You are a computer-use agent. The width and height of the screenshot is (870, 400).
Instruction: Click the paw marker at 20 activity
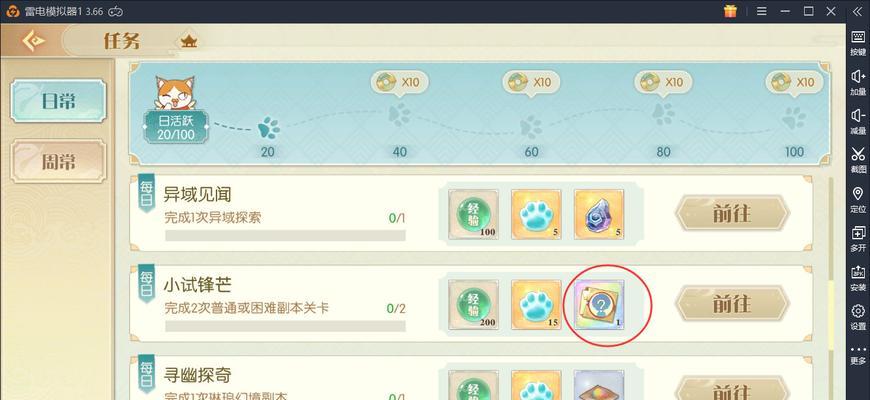pos(269,128)
